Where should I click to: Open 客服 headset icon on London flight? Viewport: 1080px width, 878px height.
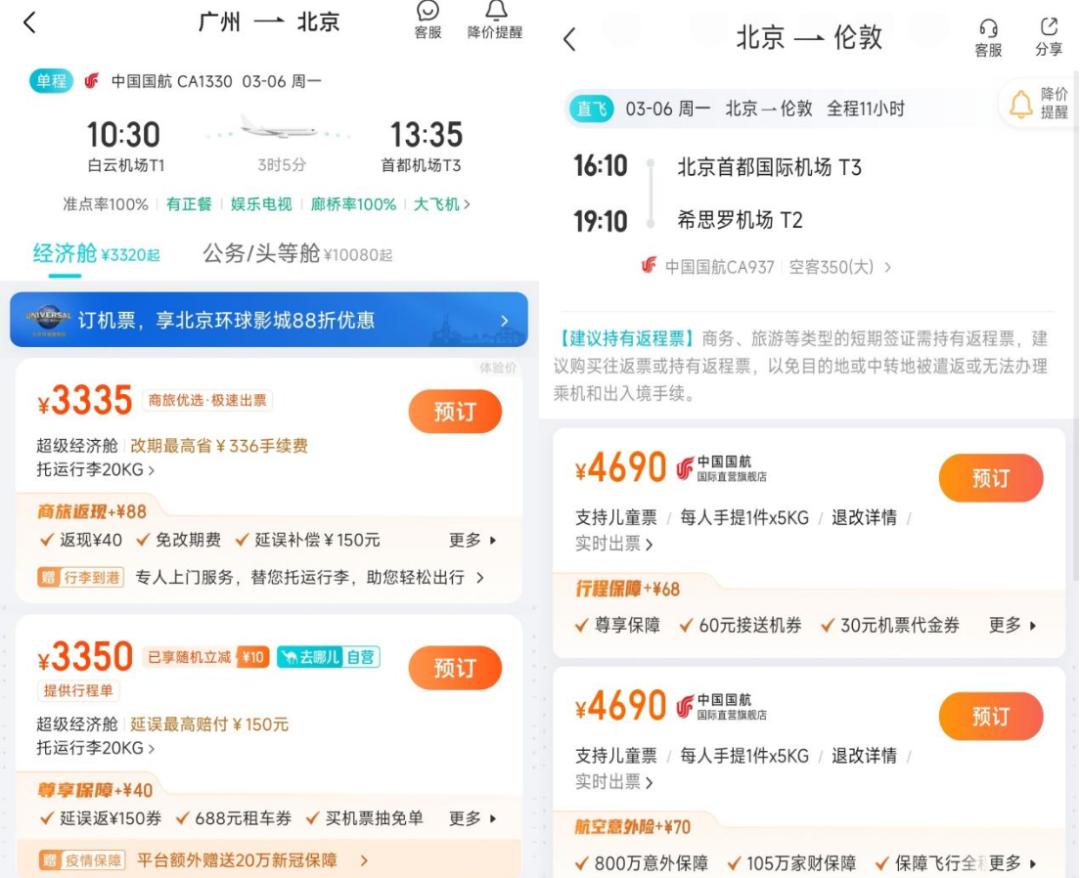point(988,38)
